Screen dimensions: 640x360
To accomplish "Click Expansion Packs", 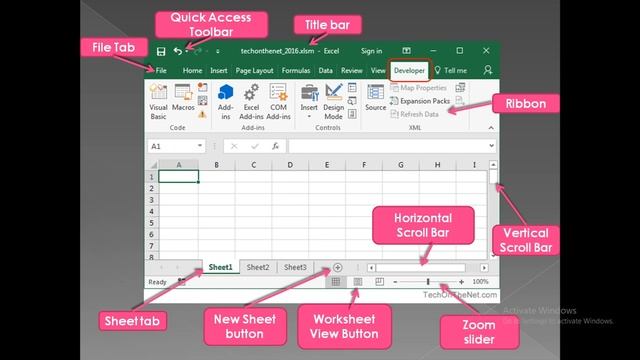I will (x=420, y=101).
